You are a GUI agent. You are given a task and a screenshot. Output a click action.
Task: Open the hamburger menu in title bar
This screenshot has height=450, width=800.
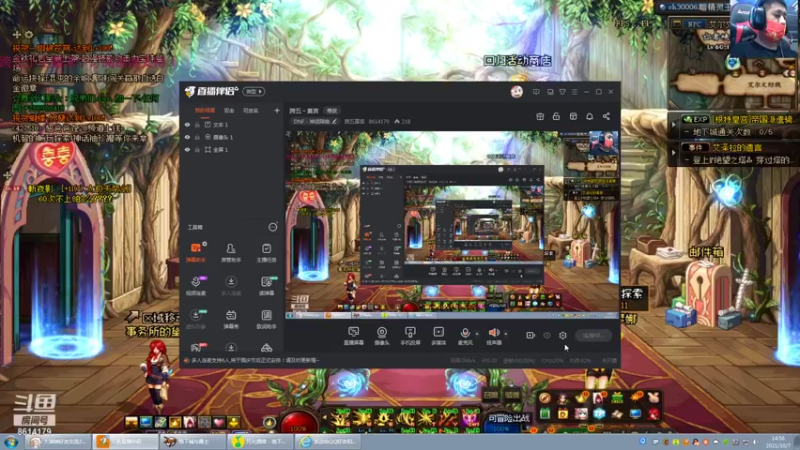coord(574,92)
